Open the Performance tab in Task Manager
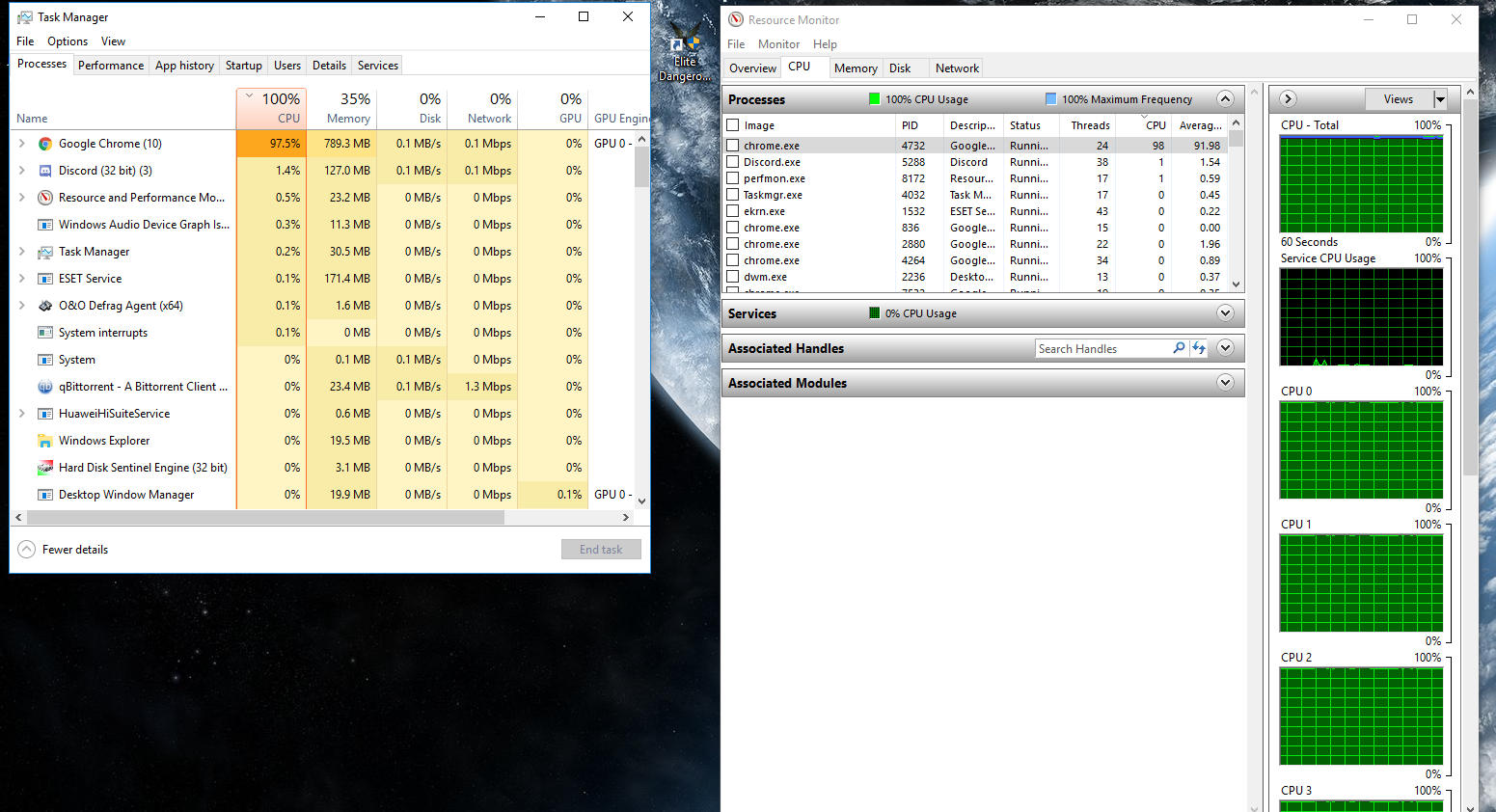This screenshot has height=812, width=1496. click(x=111, y=66)
